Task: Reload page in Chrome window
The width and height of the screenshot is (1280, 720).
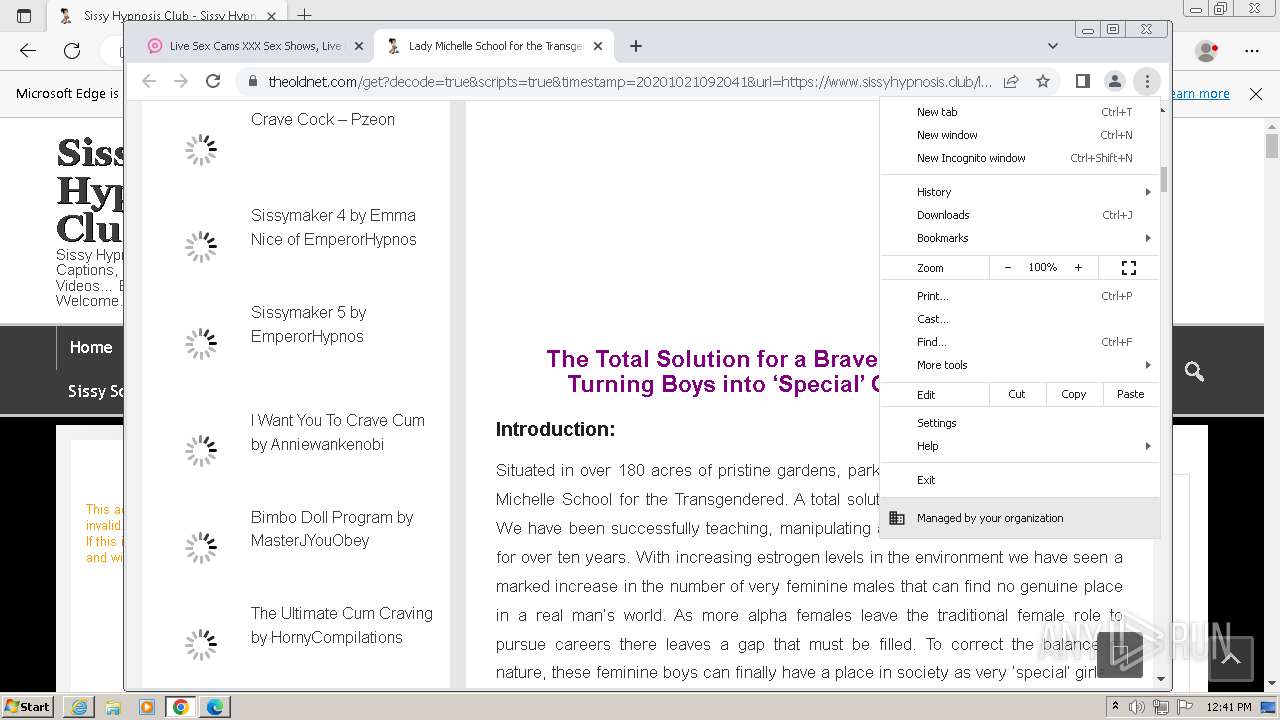Action: click(213, 81)
